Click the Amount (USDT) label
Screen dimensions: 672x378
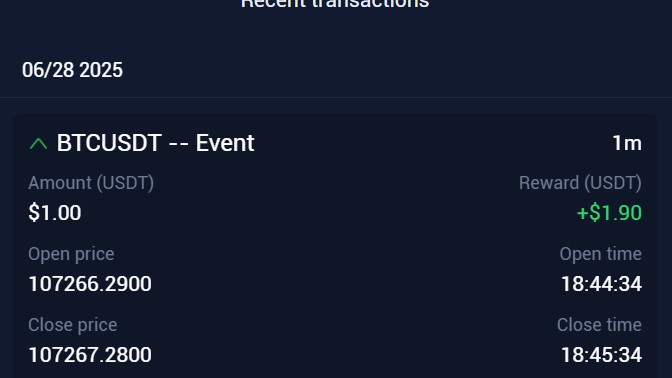pyautogui.click(x=91, y=183)
